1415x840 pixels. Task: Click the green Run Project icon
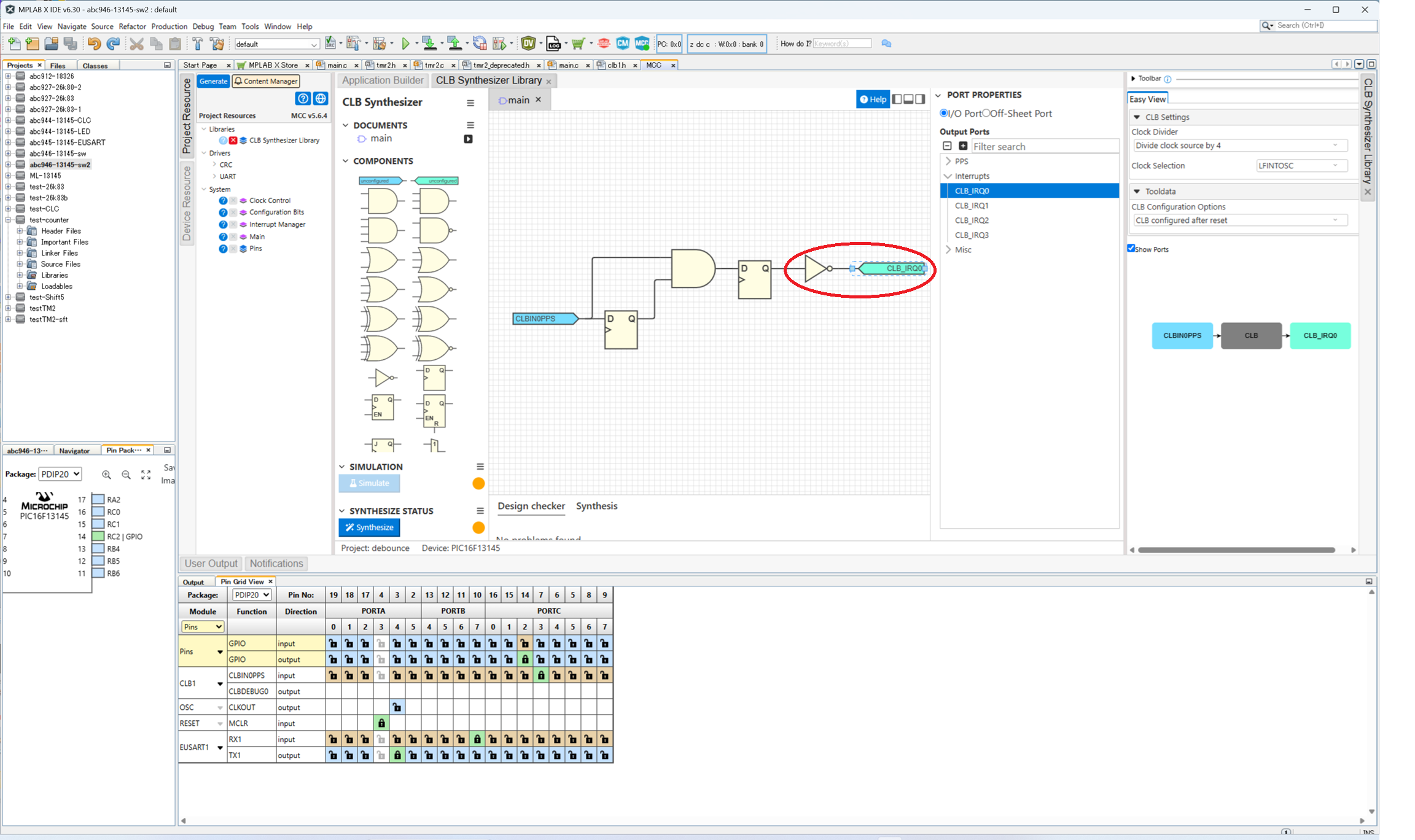pos(405,44)
